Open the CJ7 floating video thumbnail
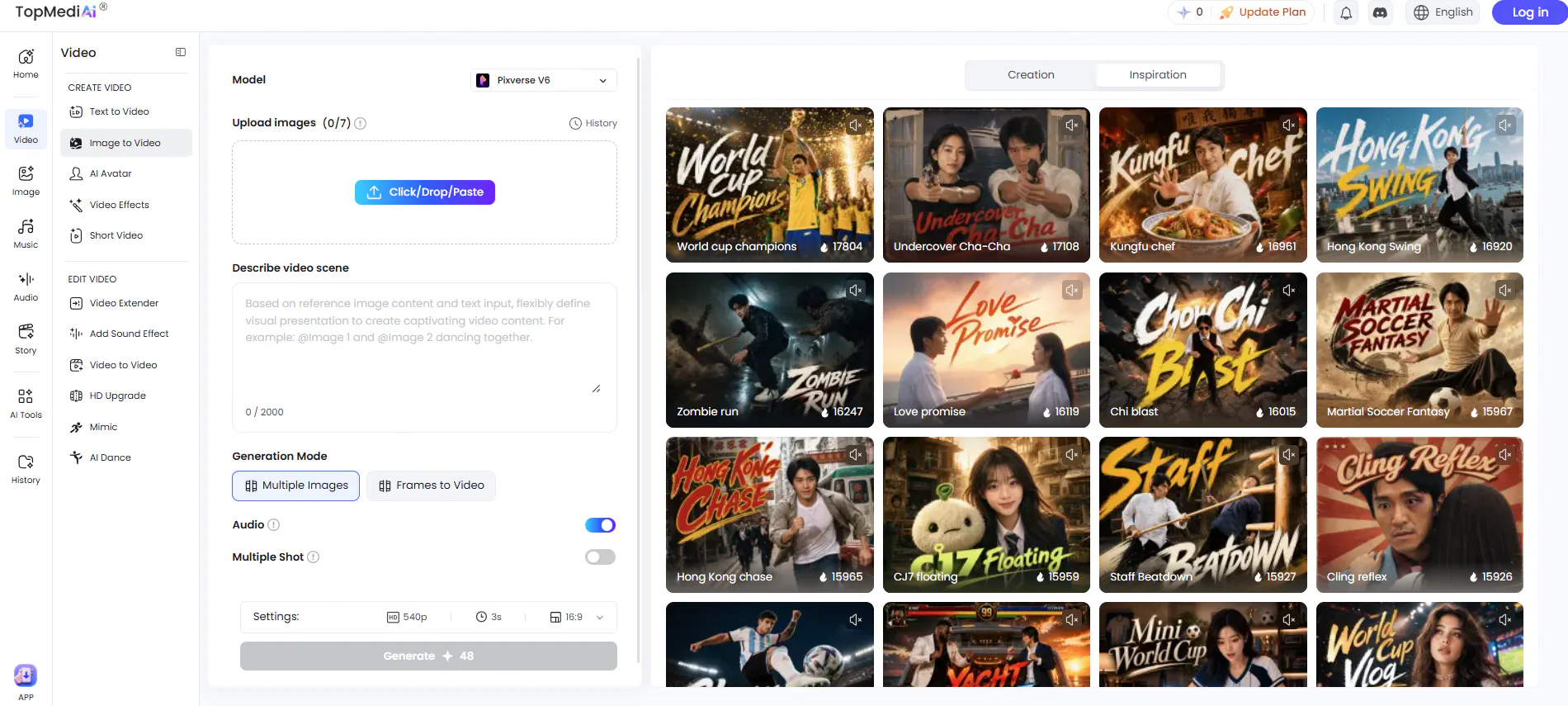1568x706 pixels. [x=986, y=514]
